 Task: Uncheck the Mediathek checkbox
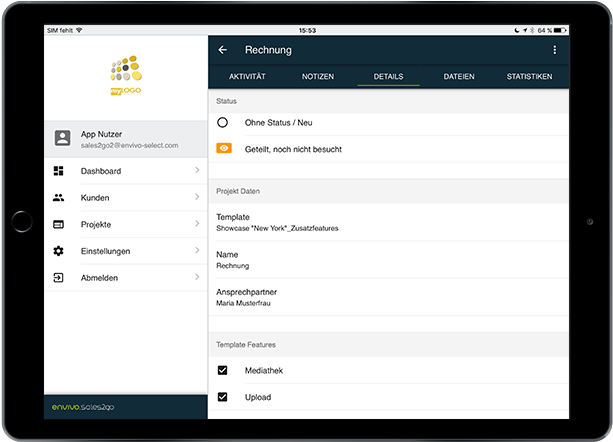click(222, 370)
